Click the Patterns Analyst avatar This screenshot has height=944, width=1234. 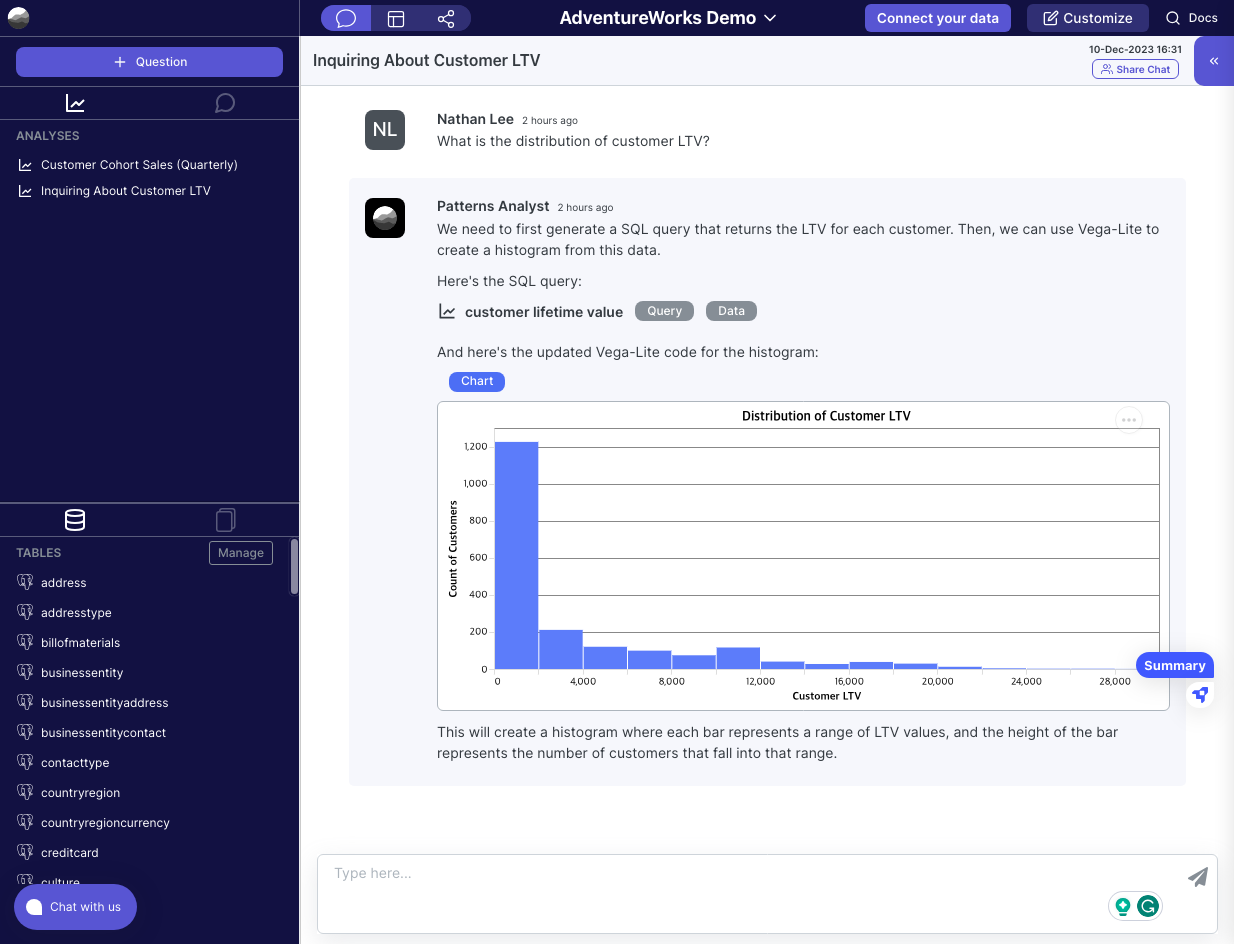tap(385, 218)
